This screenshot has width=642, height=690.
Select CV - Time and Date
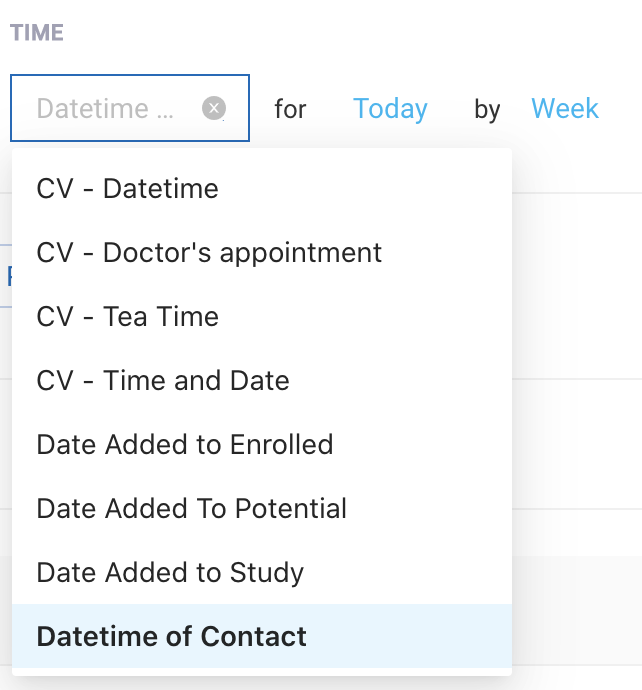tap(163, 380)
